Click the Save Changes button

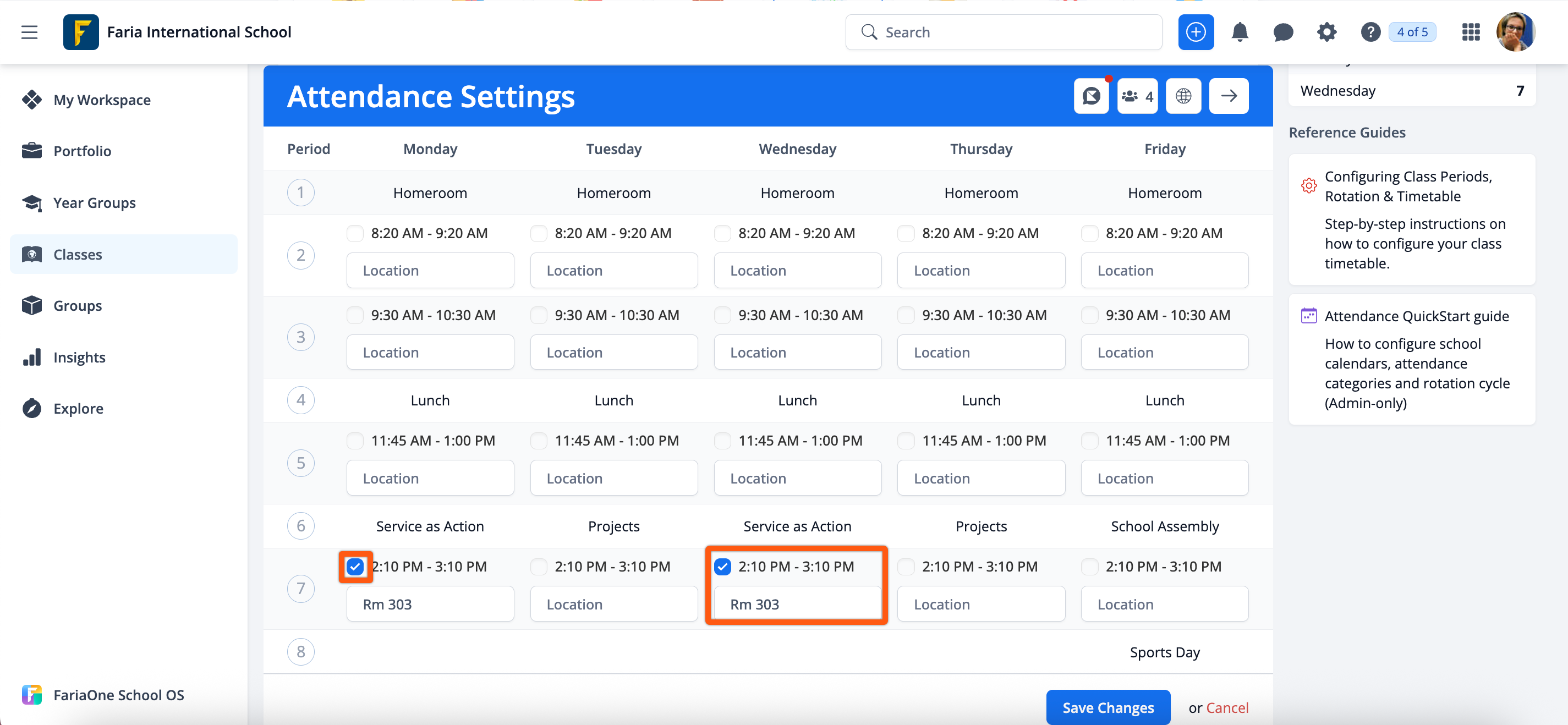point(1108,707)
